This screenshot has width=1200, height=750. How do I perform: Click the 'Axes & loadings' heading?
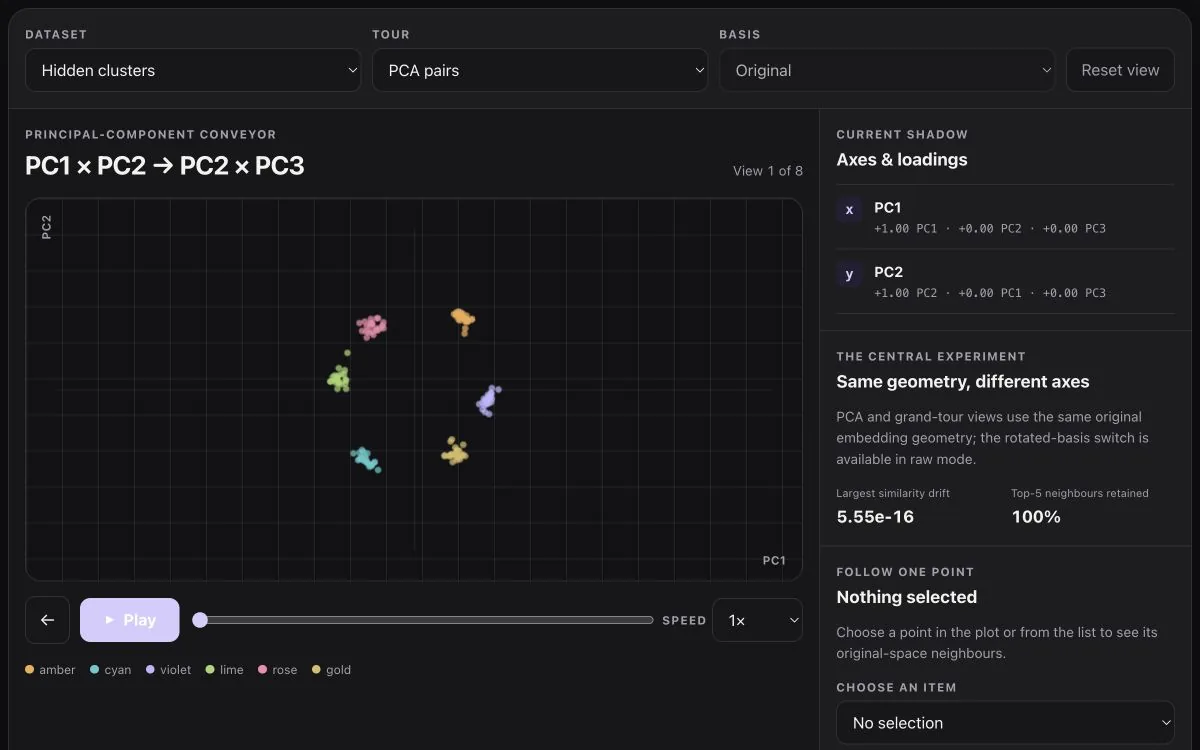[x=902, y=160]
